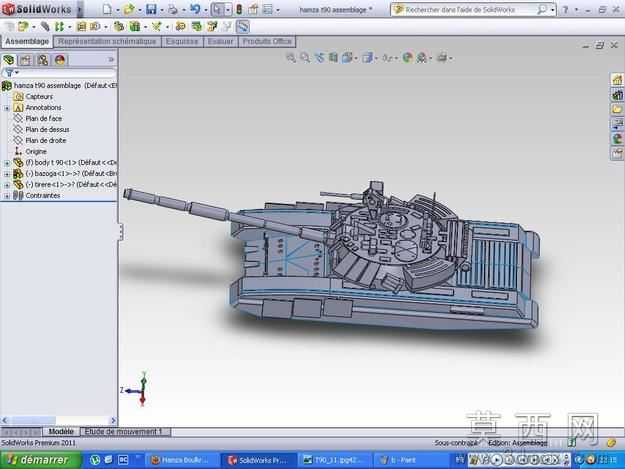The width and height of the screenshot is (625, 469).
Task: Click the Previous View icon
Action: 319,58
